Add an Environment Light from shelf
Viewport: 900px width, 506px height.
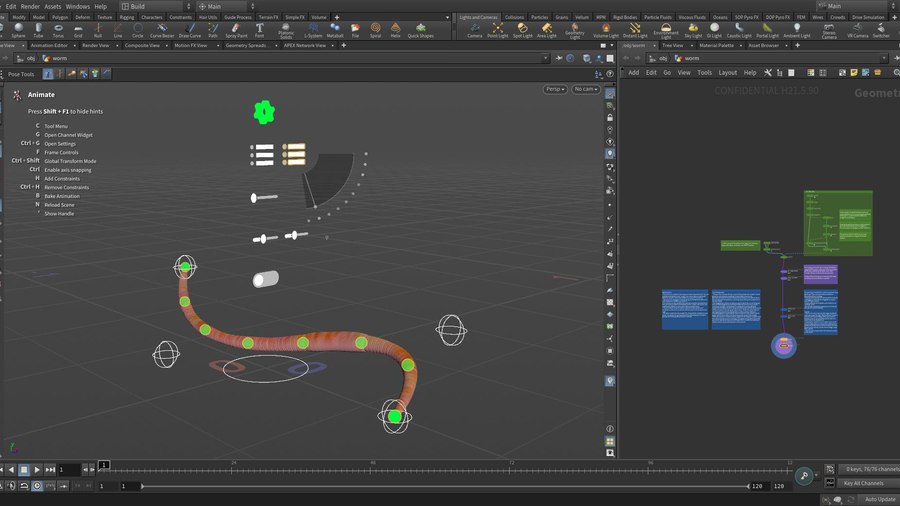[665, 30]
